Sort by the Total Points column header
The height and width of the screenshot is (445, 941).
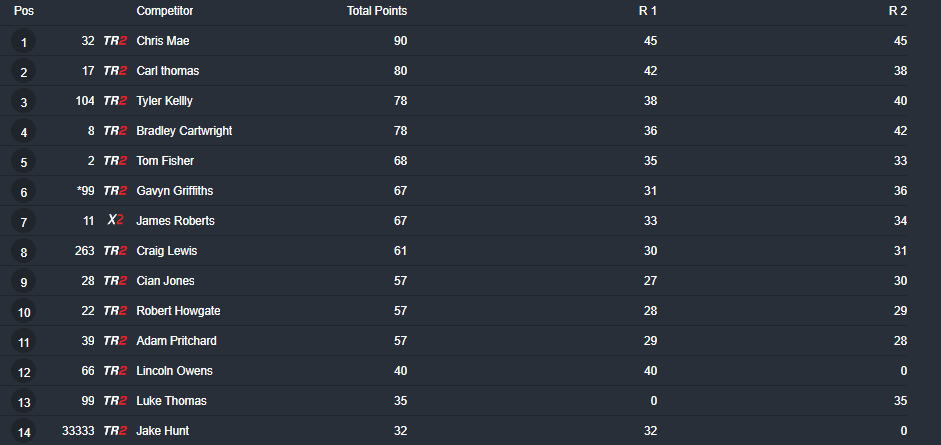coord(377,11)
